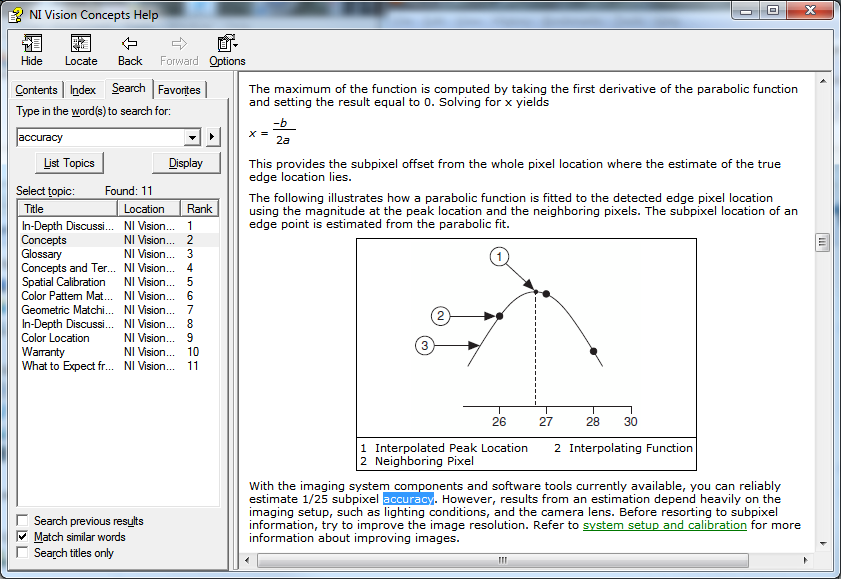Click the vertical scrollbar up arrow

pyautogui.click(x=822, y=81)
